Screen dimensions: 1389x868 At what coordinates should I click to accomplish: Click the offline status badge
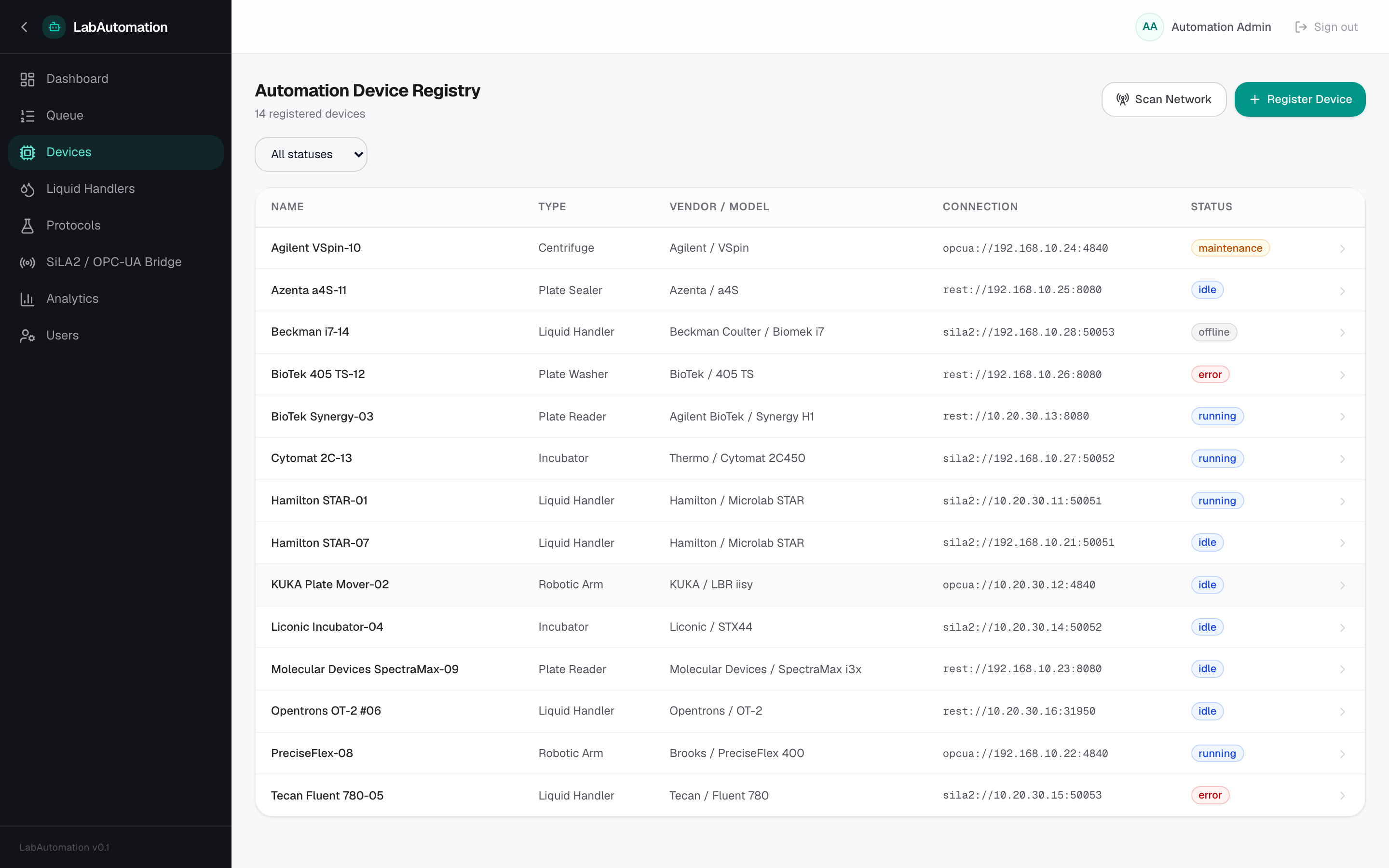[x=1213, y=332]
